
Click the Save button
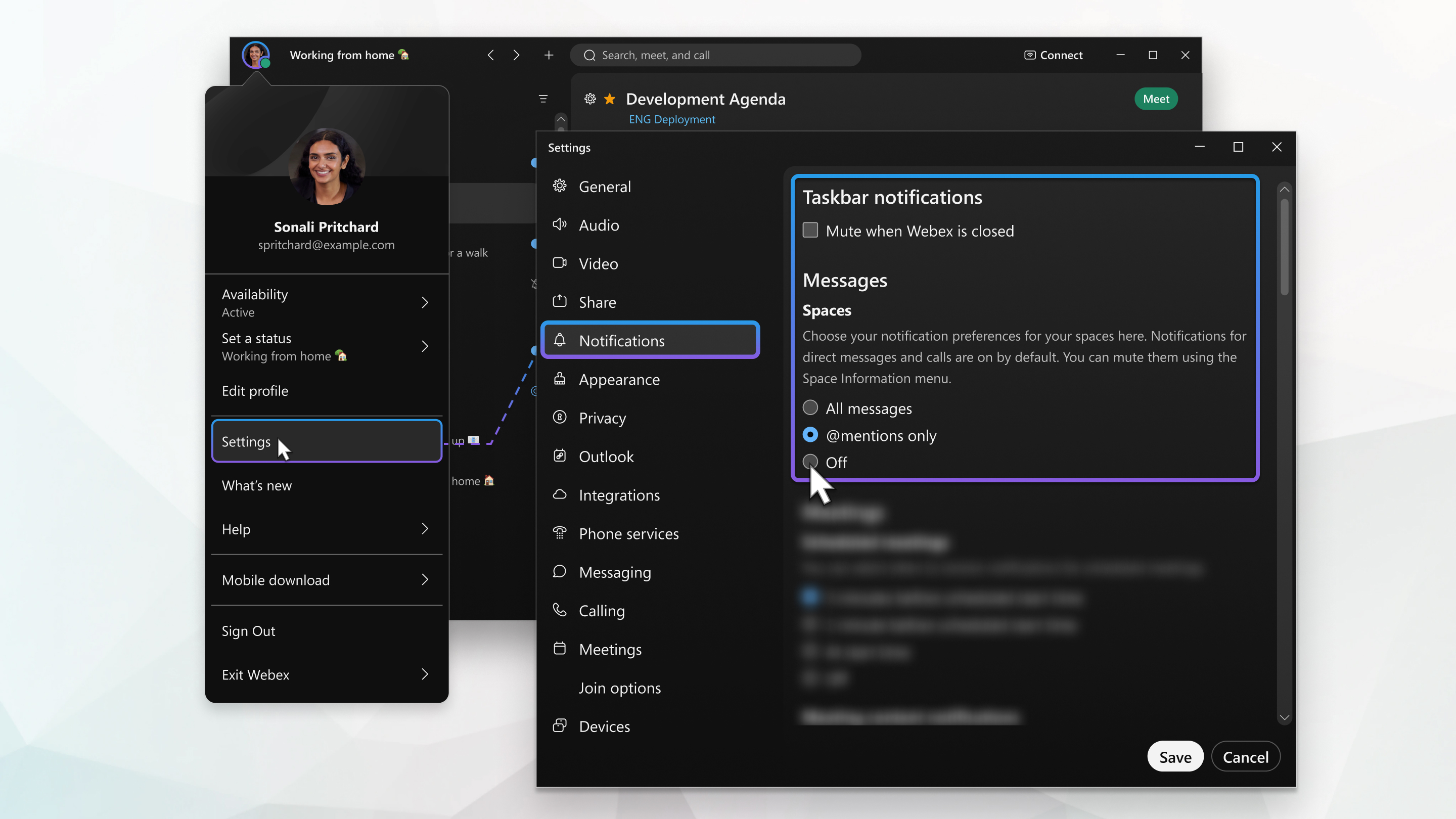pyautogui.click(x=1174, y=756)
